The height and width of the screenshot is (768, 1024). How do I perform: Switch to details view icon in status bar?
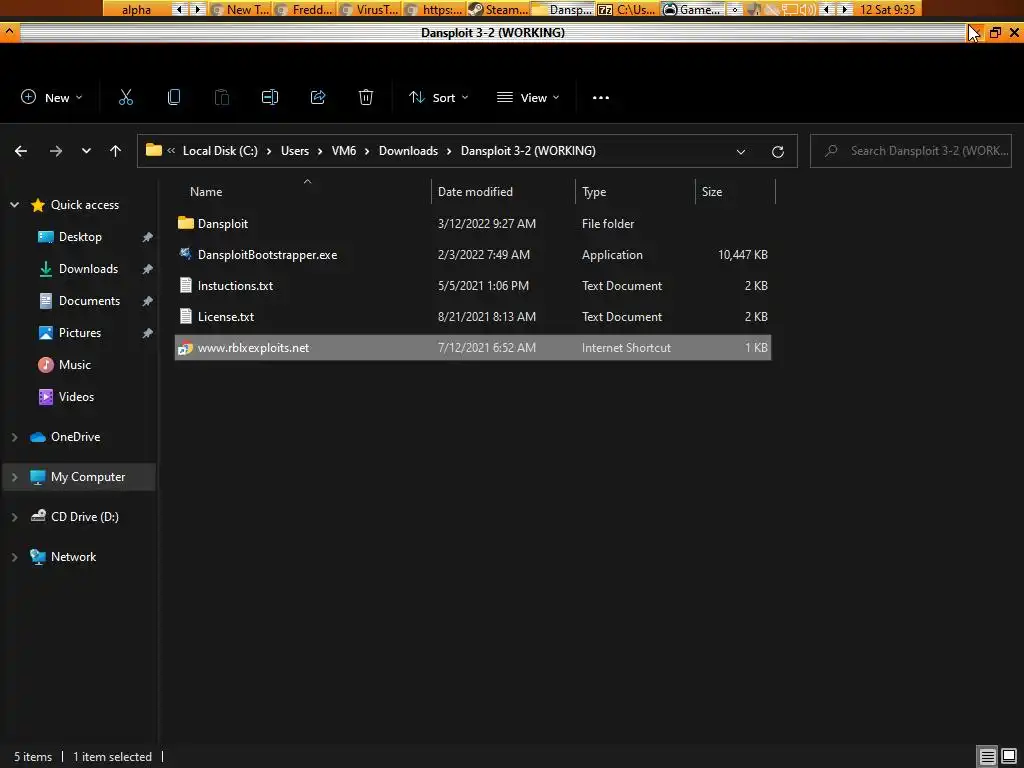pos(987,757)
